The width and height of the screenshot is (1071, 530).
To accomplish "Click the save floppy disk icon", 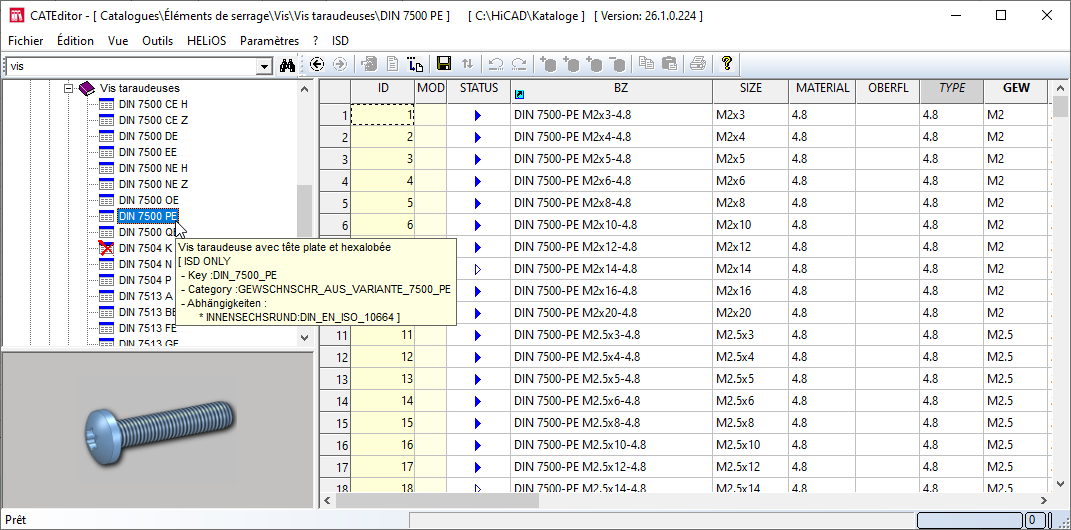I will click(444, 64).
